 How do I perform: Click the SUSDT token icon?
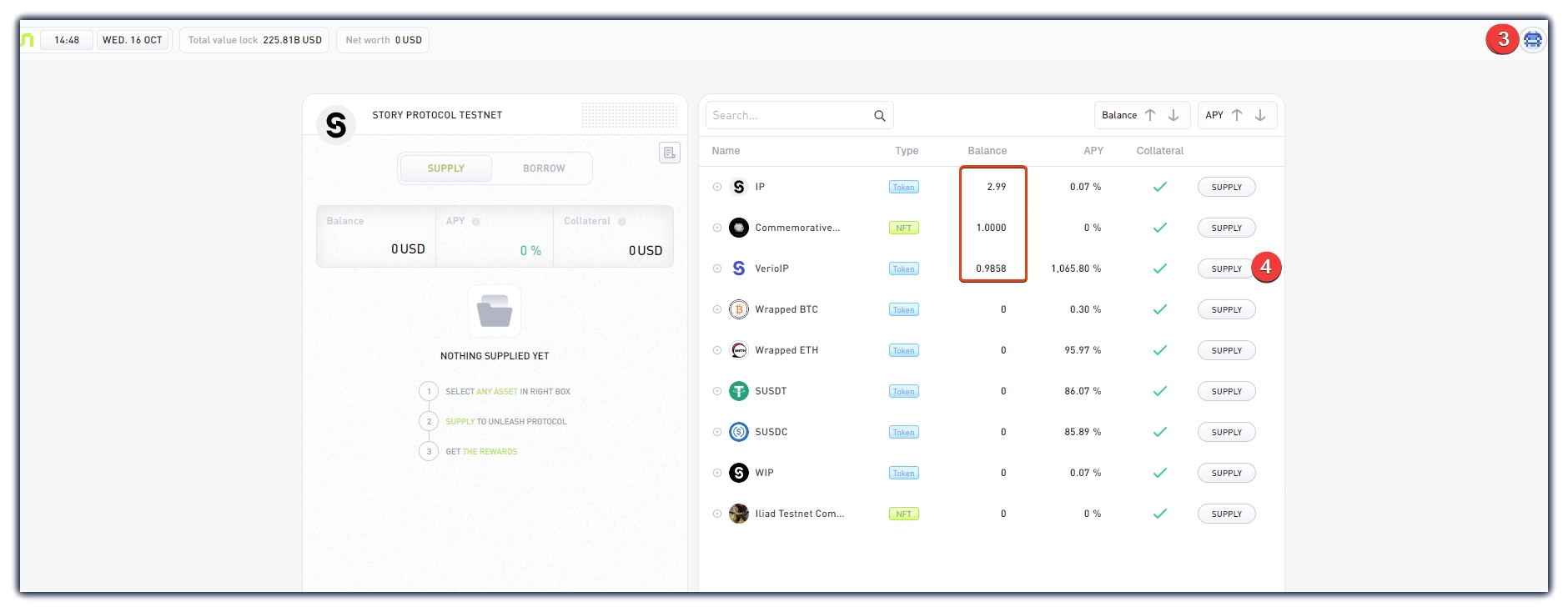(x=739, y=391)
